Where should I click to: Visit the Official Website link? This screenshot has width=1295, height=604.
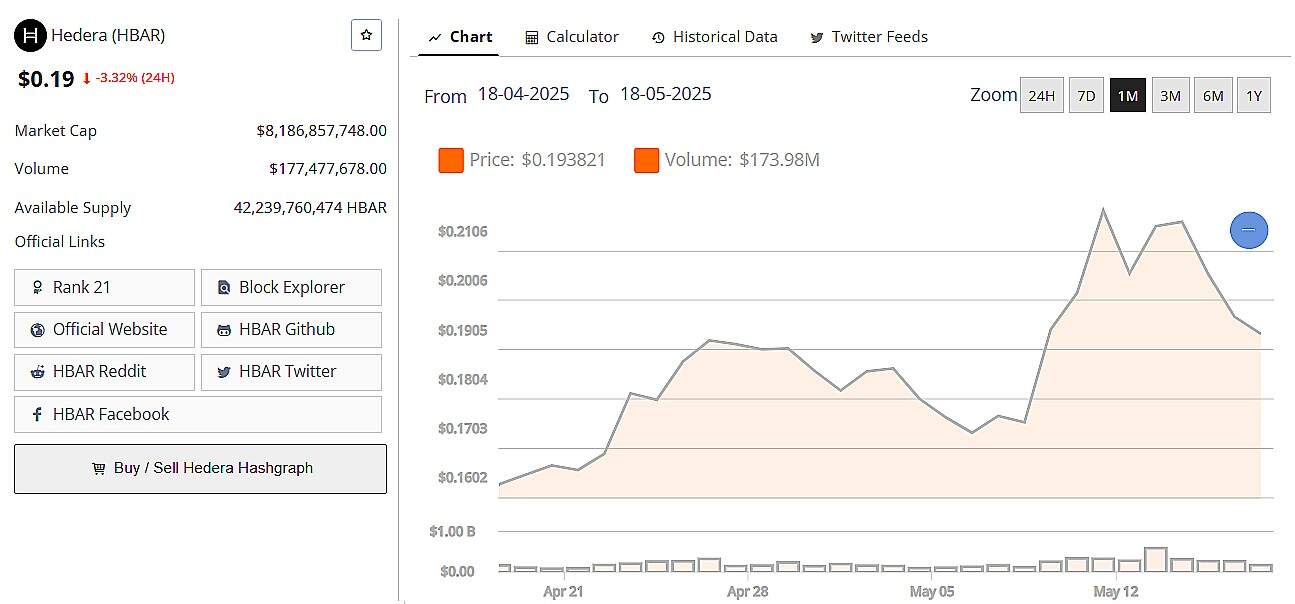(105, 330)
